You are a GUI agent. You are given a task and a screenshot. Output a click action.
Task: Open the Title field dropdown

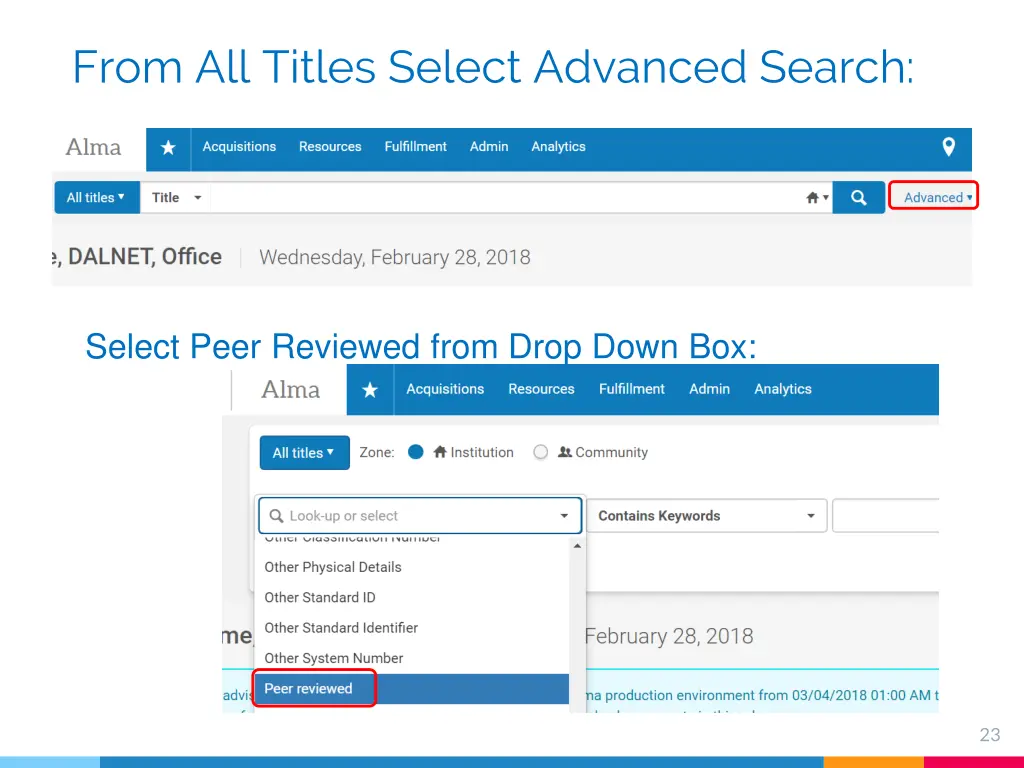[x=176, y=197]
